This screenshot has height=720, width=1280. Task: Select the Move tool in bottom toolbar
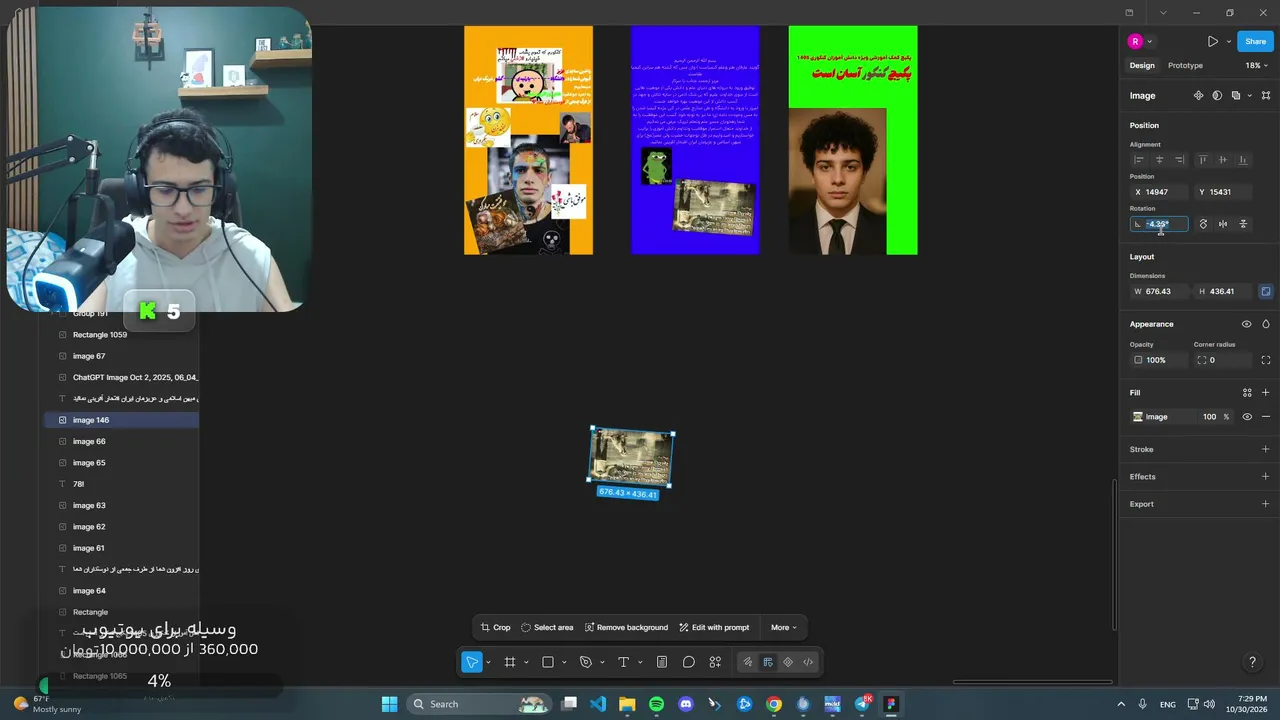(471, 662)
